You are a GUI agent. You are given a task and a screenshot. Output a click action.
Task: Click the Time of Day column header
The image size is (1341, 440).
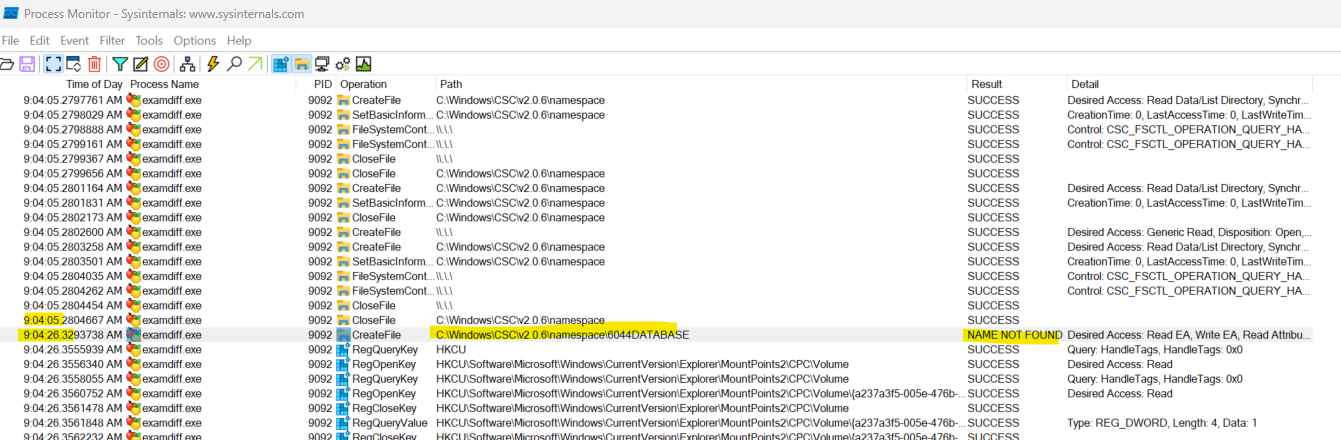pos(94,84)
